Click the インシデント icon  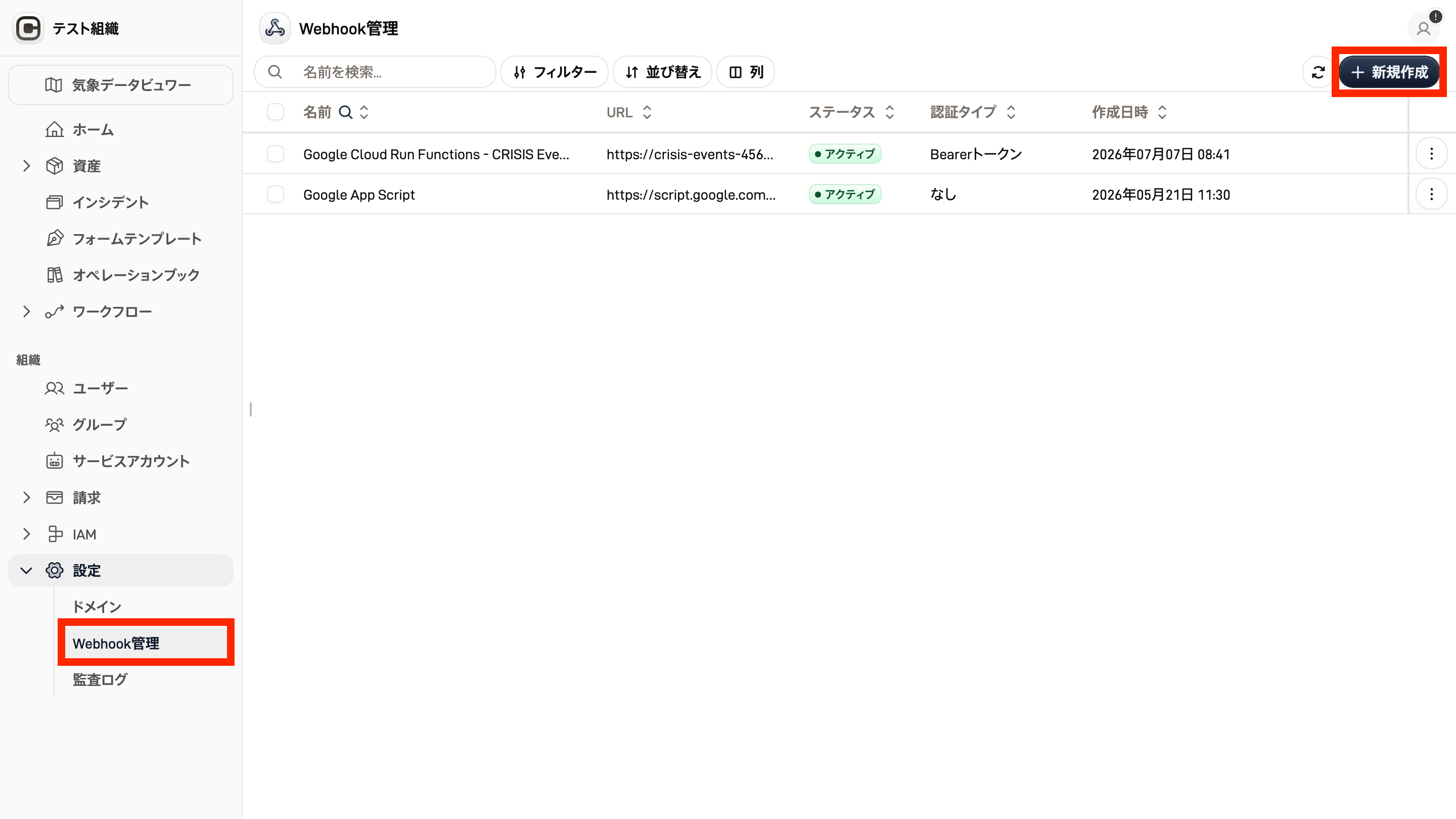(54, 202)
